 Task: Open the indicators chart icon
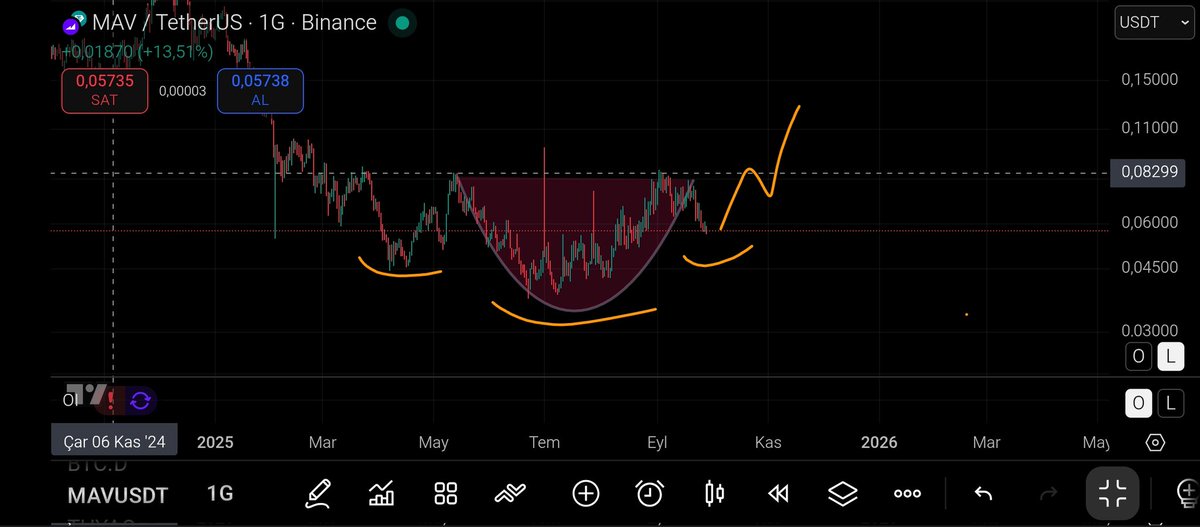click(x=382, y=492)
